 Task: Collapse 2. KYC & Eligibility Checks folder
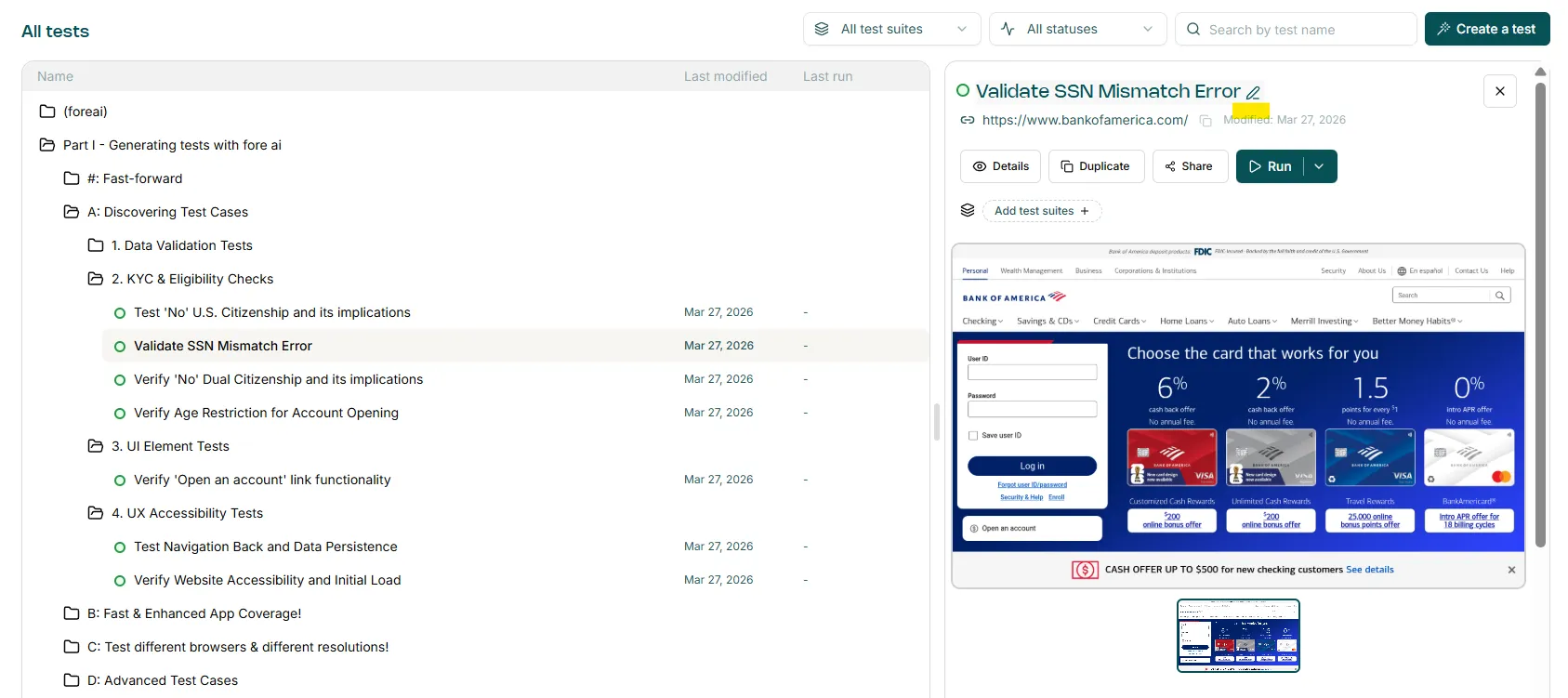[192, 279]
